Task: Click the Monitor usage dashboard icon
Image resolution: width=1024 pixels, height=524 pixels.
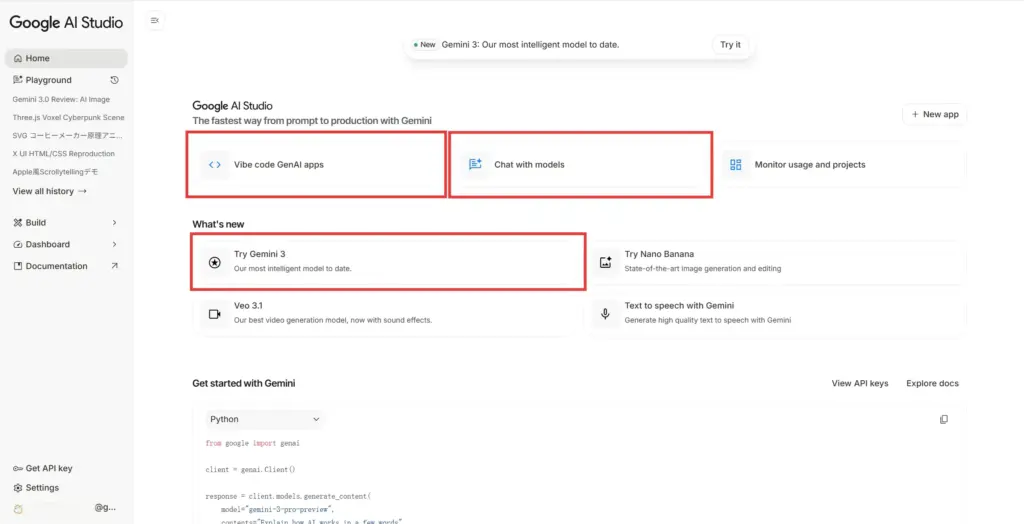Action: point(736,165)
